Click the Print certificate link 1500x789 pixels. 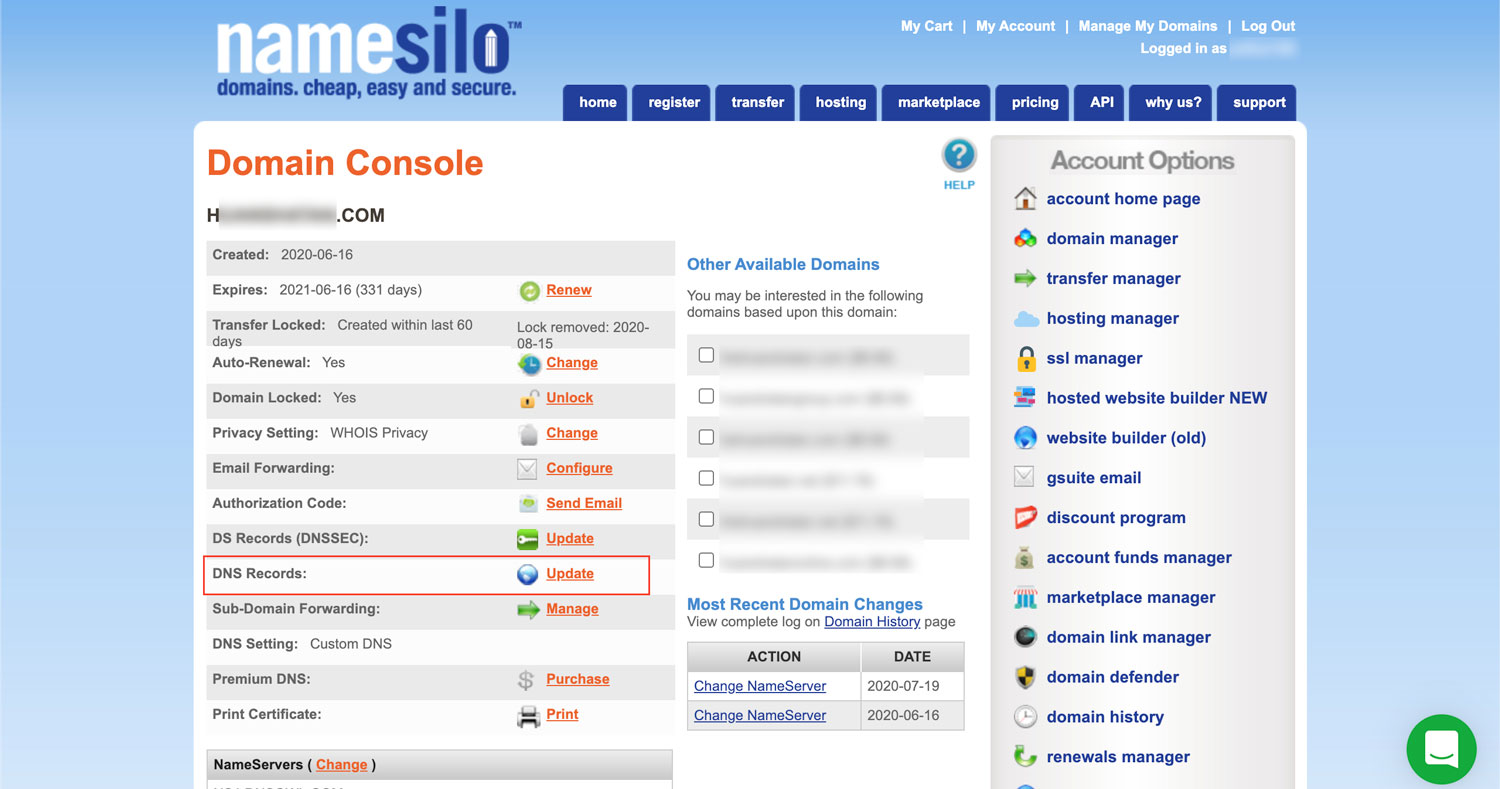click(562, 714)
